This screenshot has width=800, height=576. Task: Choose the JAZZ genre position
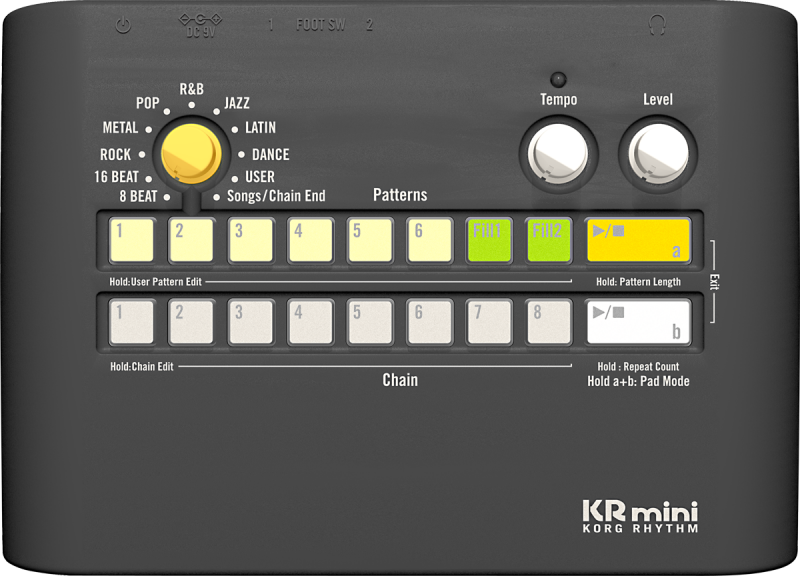pyautogui.click(x=237, y=103)
